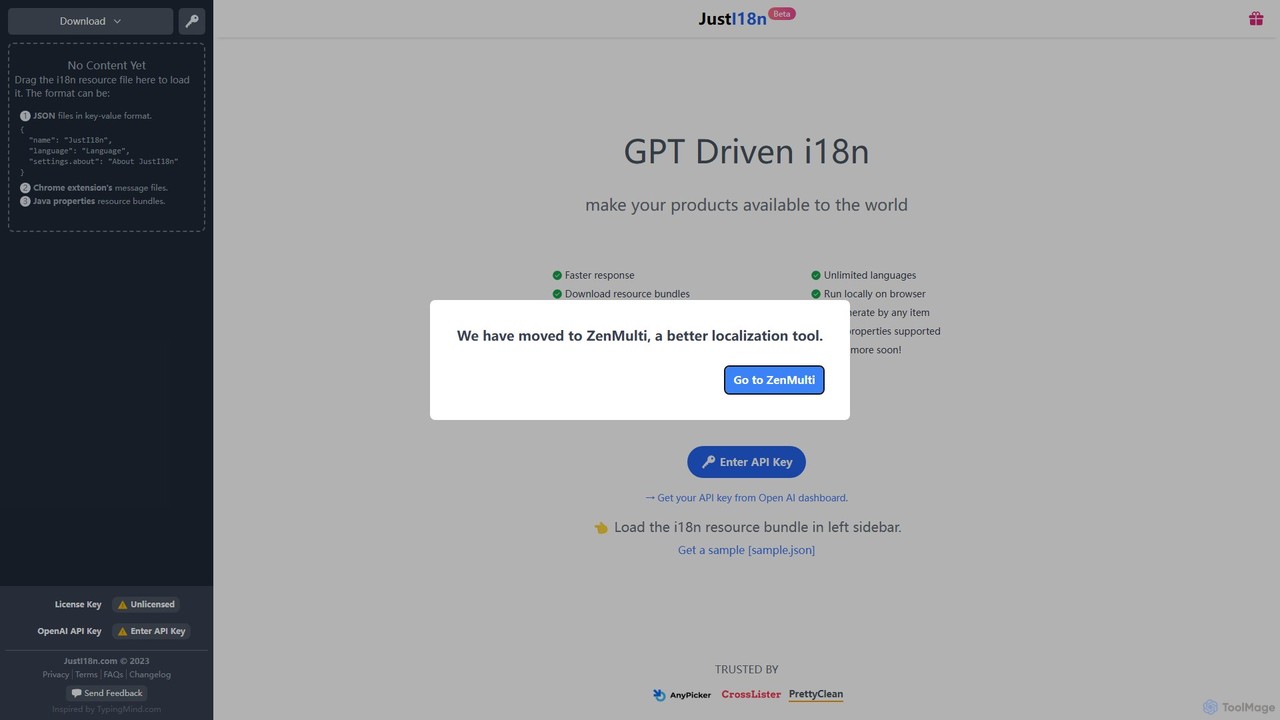The image size is (1280, 720).
Task: Open the FAQs link
Action: click(113, 675)
